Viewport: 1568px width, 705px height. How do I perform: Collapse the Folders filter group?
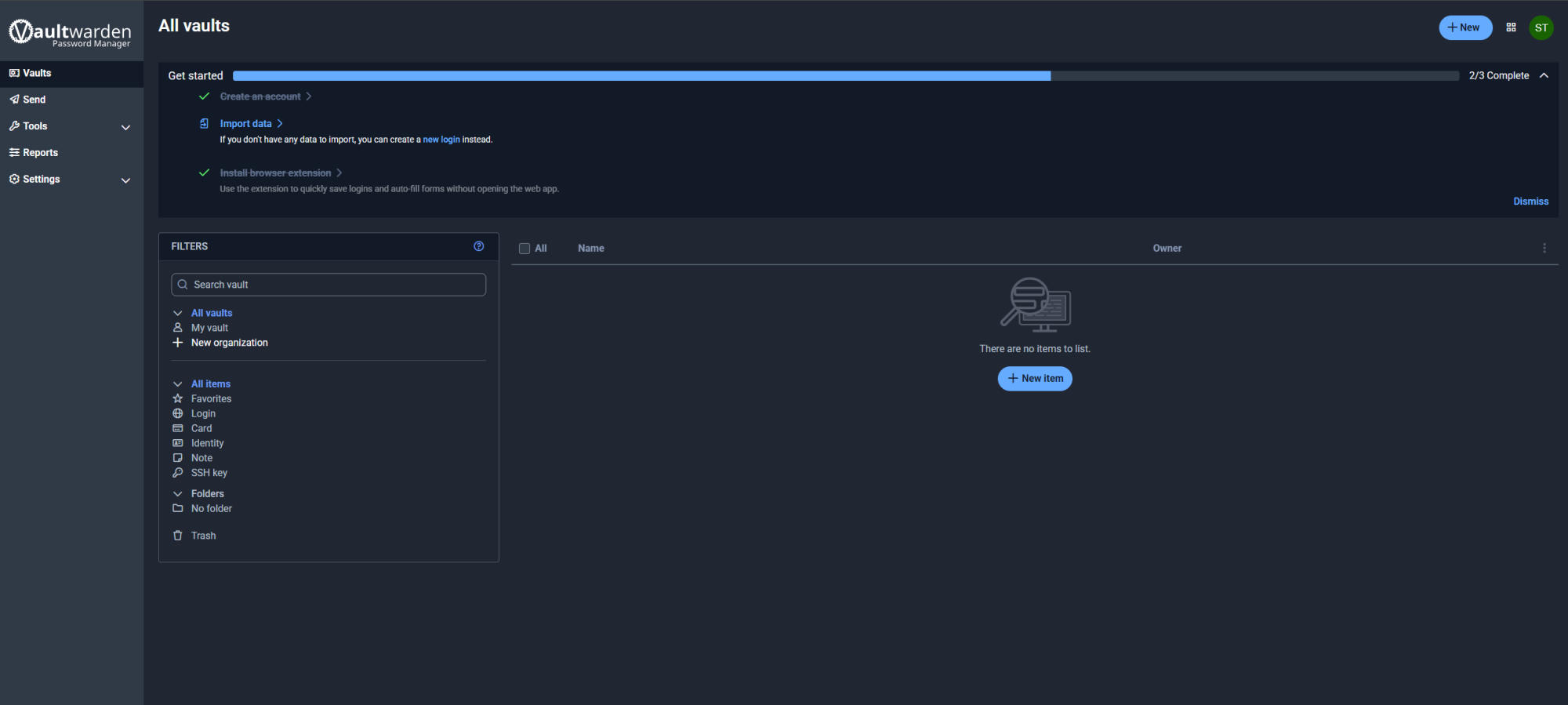178,494
